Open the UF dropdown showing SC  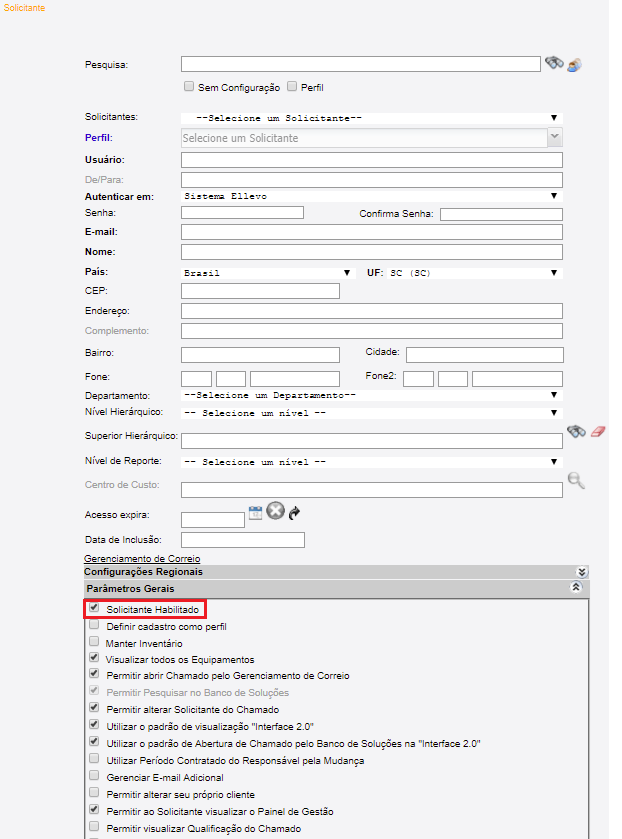click(x=474, y=273)
